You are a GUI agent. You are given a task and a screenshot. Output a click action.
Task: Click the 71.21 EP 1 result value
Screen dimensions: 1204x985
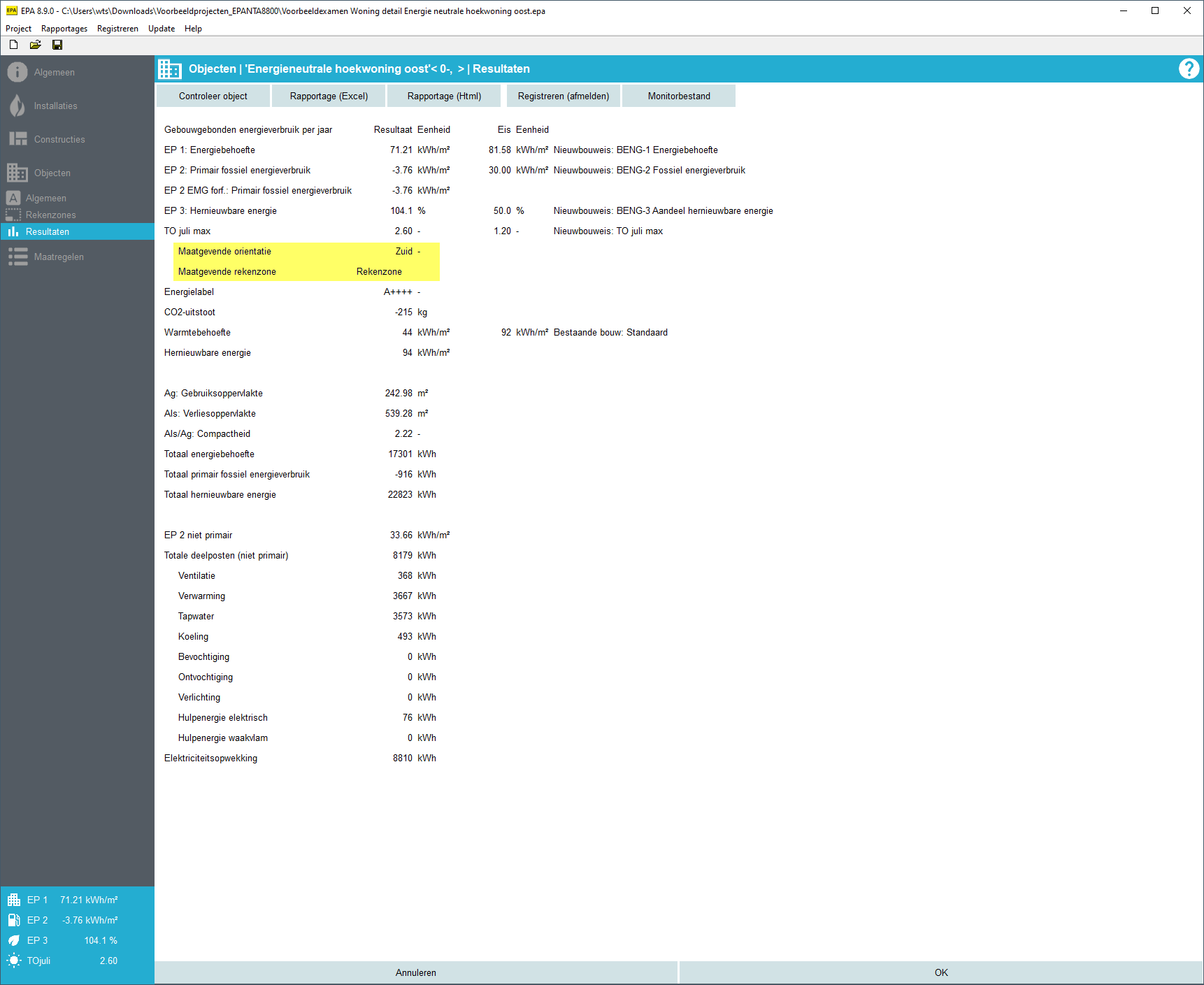[x=401, y=150]
